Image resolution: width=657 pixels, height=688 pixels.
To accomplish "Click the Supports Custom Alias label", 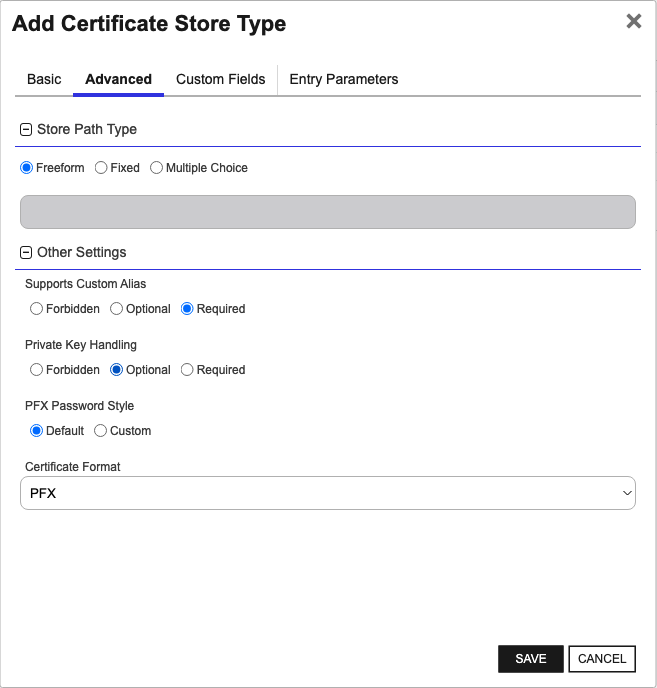I will 86,284.
